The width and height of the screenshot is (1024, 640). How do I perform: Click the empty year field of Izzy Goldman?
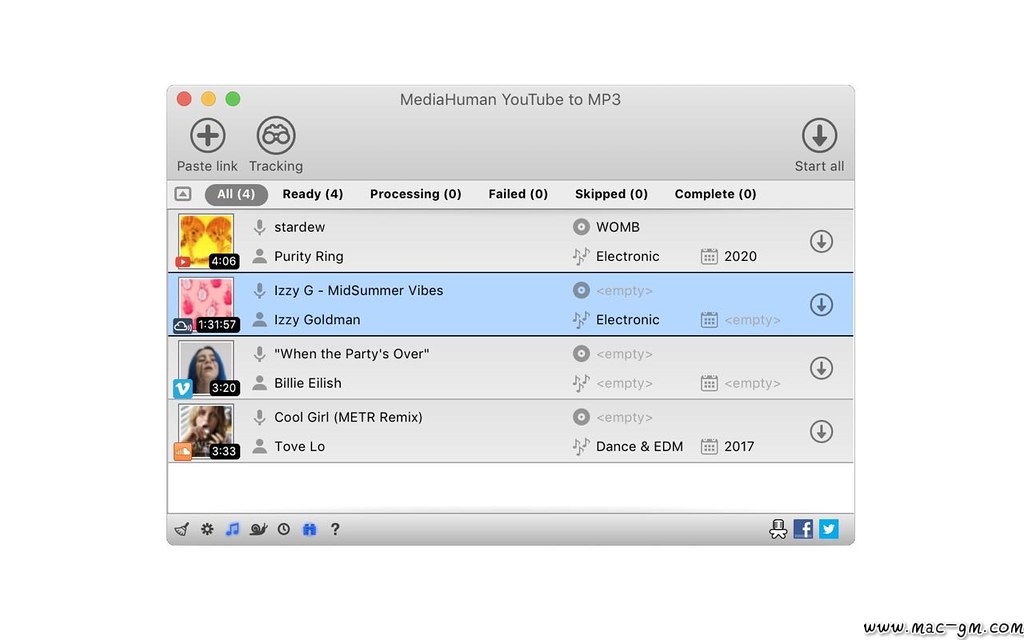752,320
